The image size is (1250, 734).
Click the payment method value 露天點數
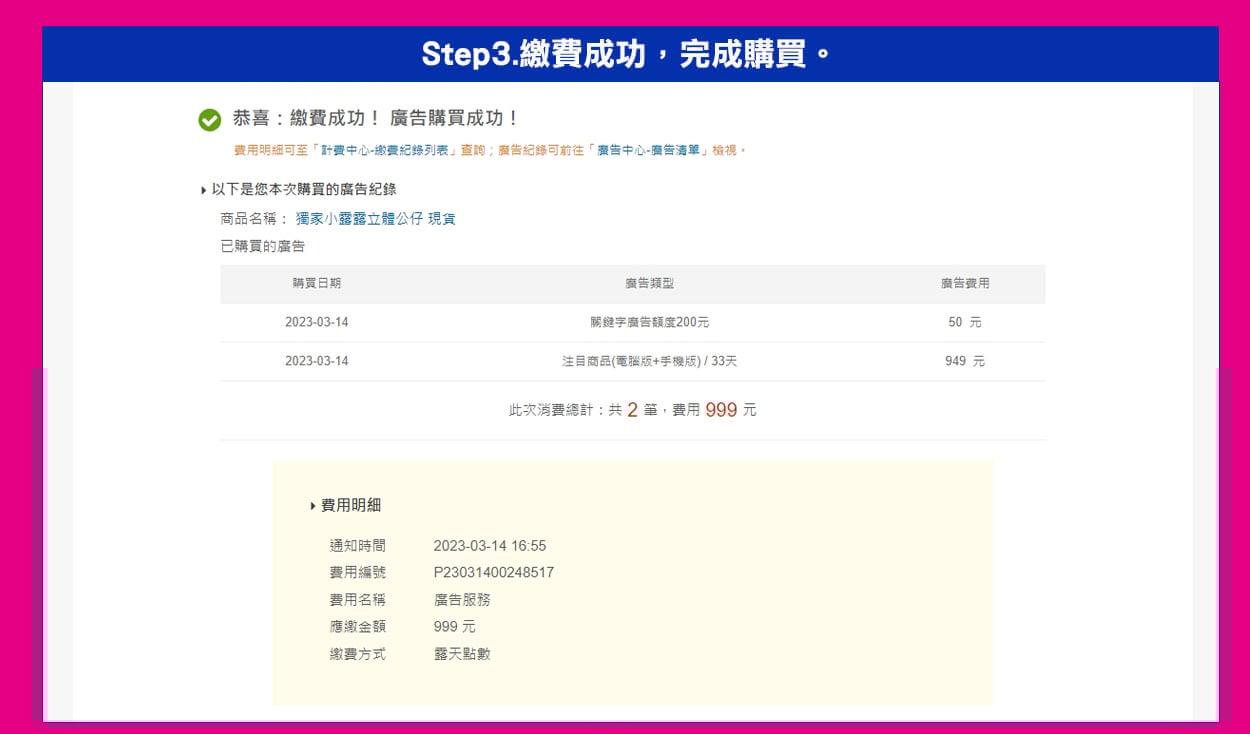pyautogui.click(x=462, y=654)
